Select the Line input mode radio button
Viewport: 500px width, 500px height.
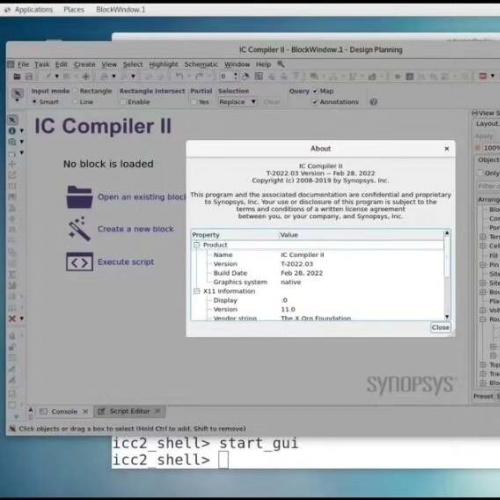(75, 102)
